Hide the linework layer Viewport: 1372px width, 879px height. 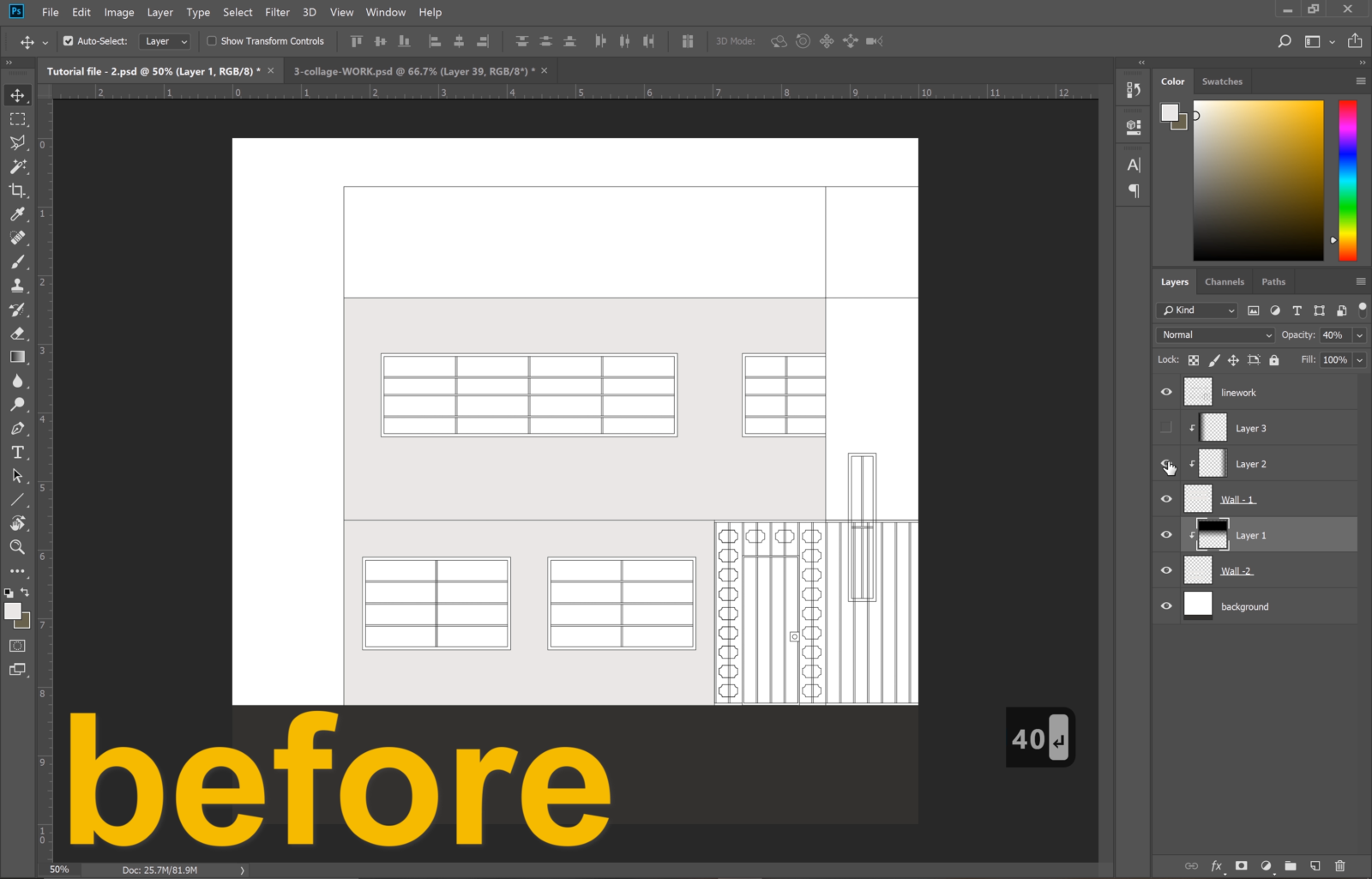tap(1165, 392)
